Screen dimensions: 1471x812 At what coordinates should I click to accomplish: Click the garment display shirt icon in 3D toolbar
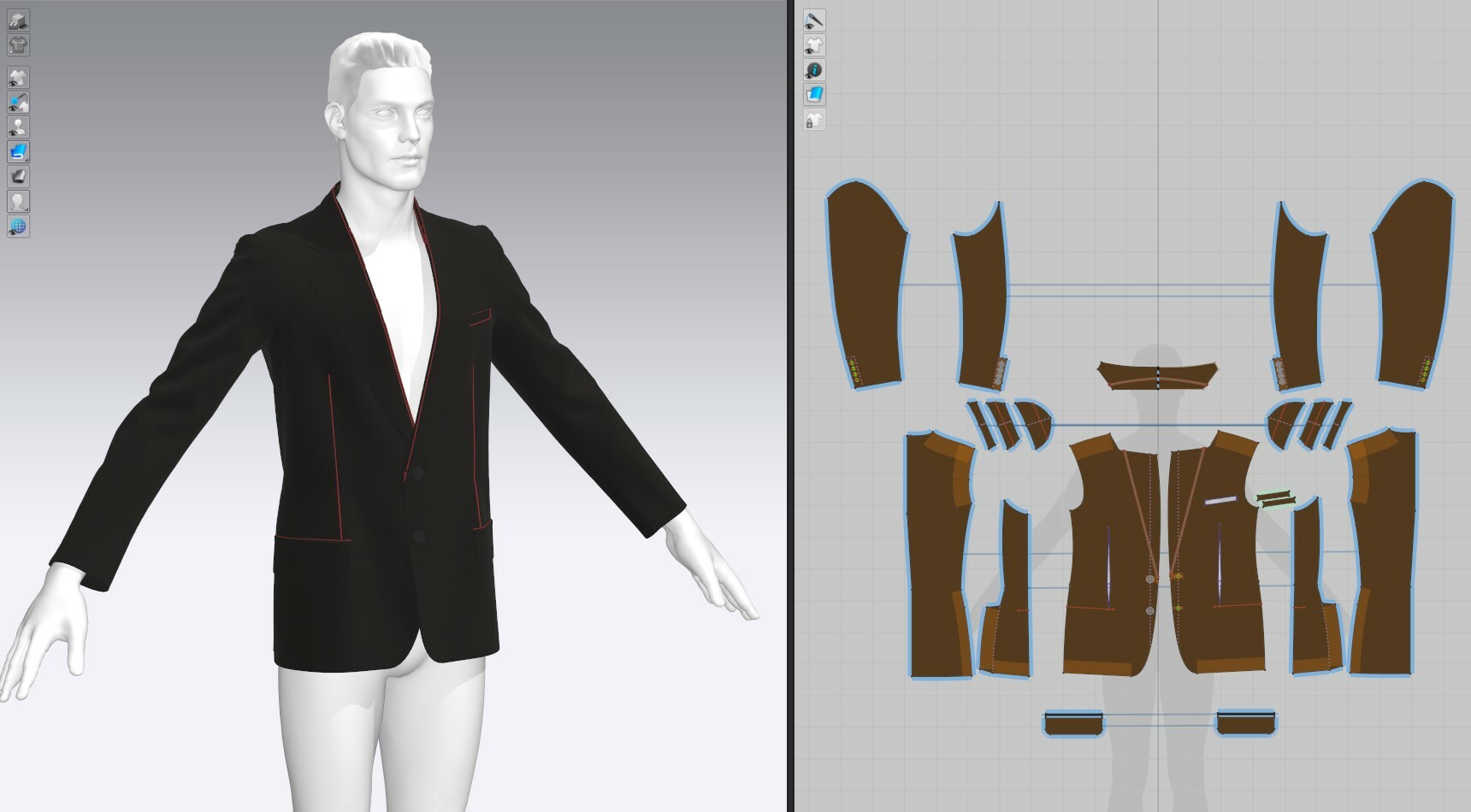click(x=17, y=45)
